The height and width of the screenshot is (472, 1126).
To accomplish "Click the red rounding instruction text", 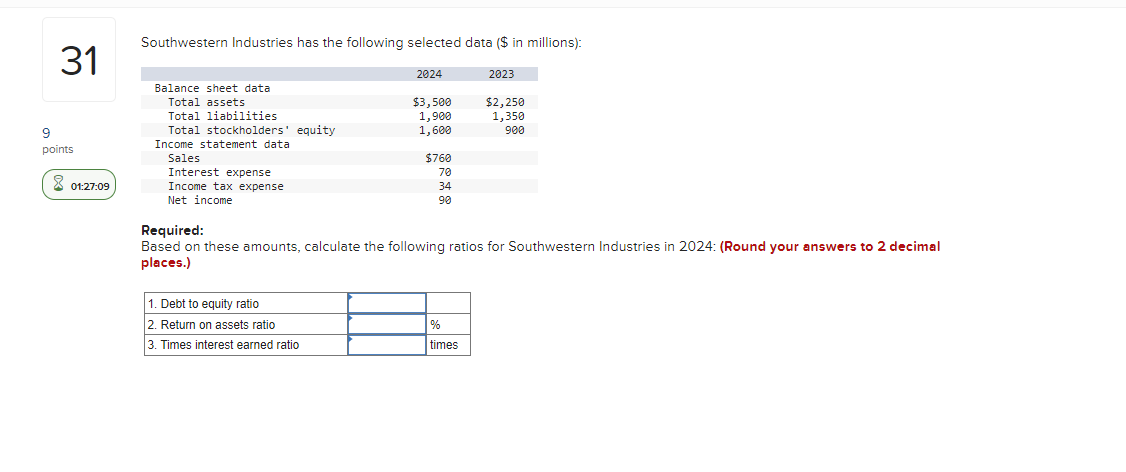I will (x=540, y=254).
